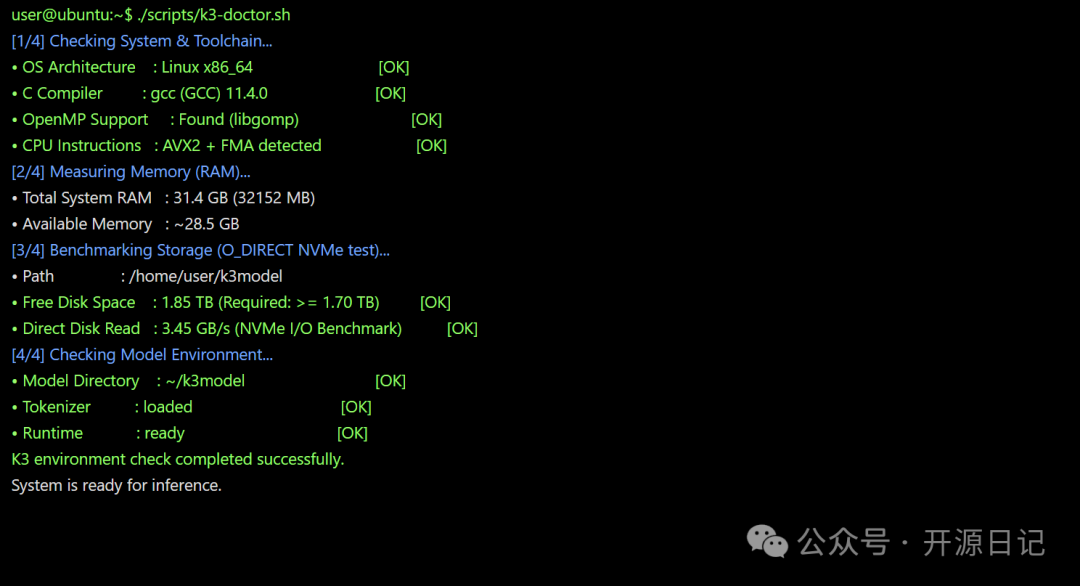Select the Checking System & Toolchain heading

pos(142,41)
